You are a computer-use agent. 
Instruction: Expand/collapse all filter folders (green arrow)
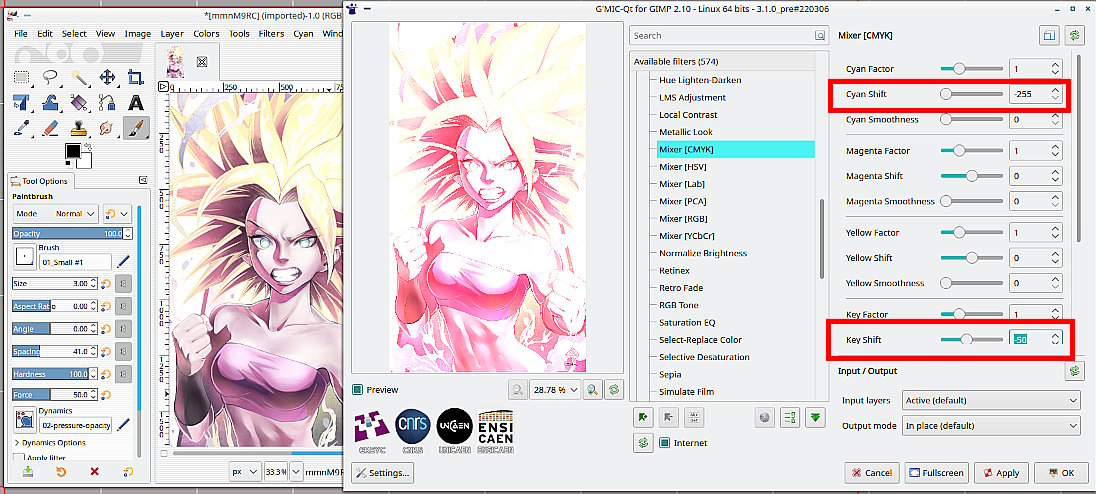[x=815, y=418]
